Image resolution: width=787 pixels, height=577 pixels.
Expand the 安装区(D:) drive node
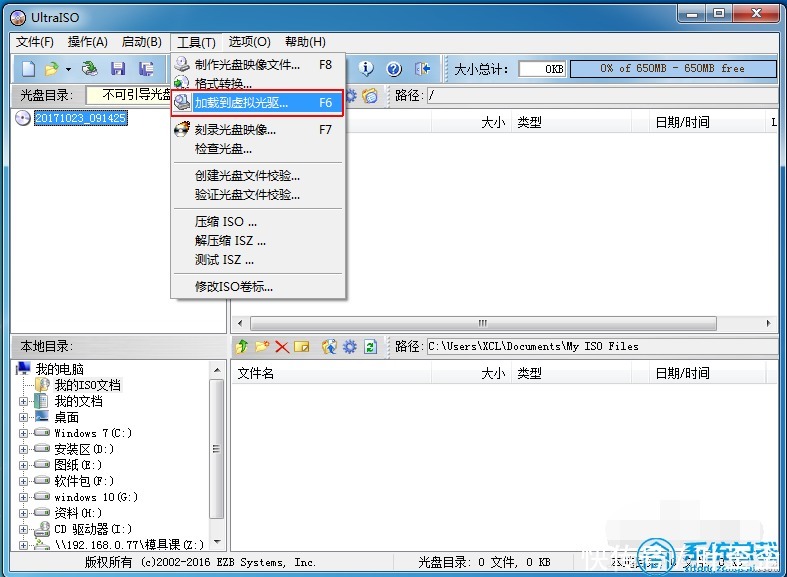(23, 449)
